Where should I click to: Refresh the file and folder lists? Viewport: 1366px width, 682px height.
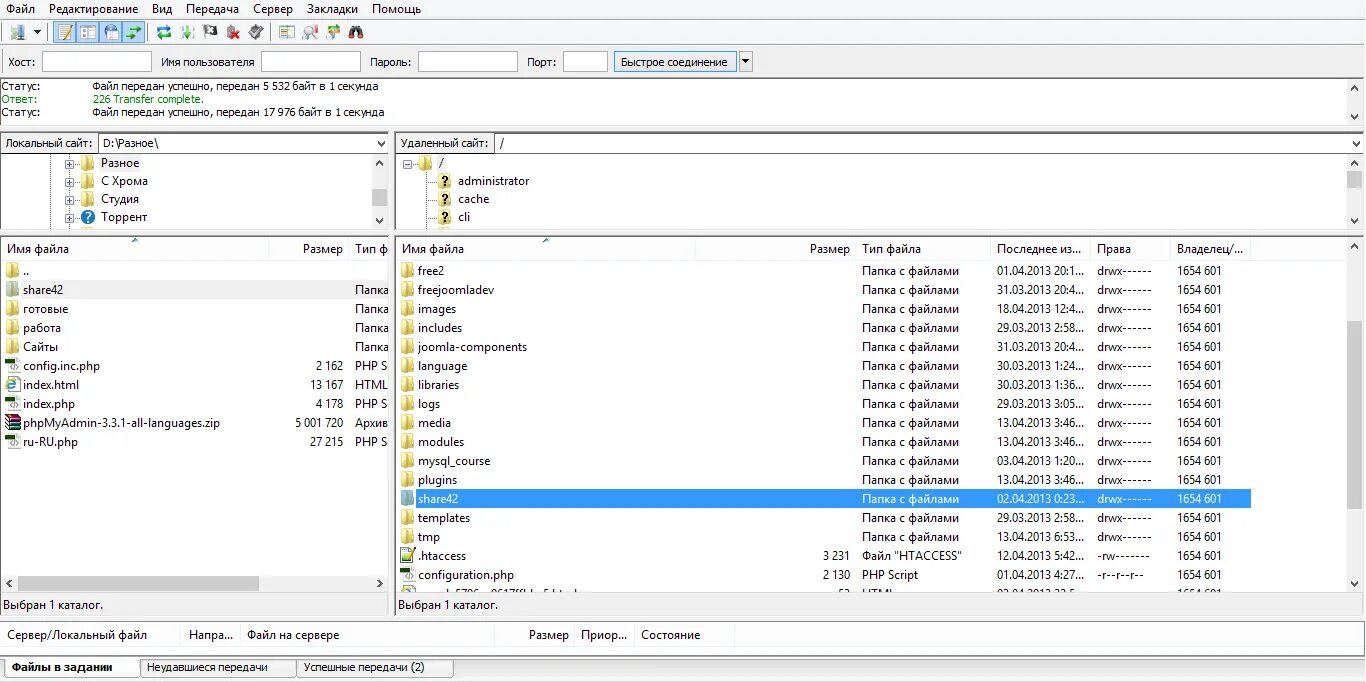point(163,31)
